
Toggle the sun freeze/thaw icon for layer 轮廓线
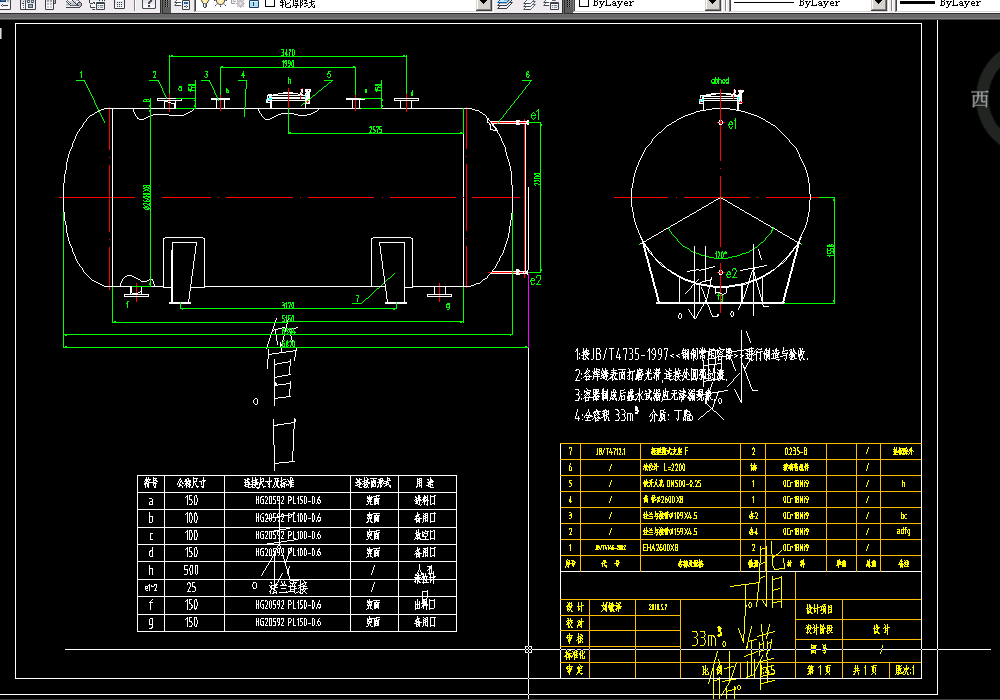coord(219,4)
